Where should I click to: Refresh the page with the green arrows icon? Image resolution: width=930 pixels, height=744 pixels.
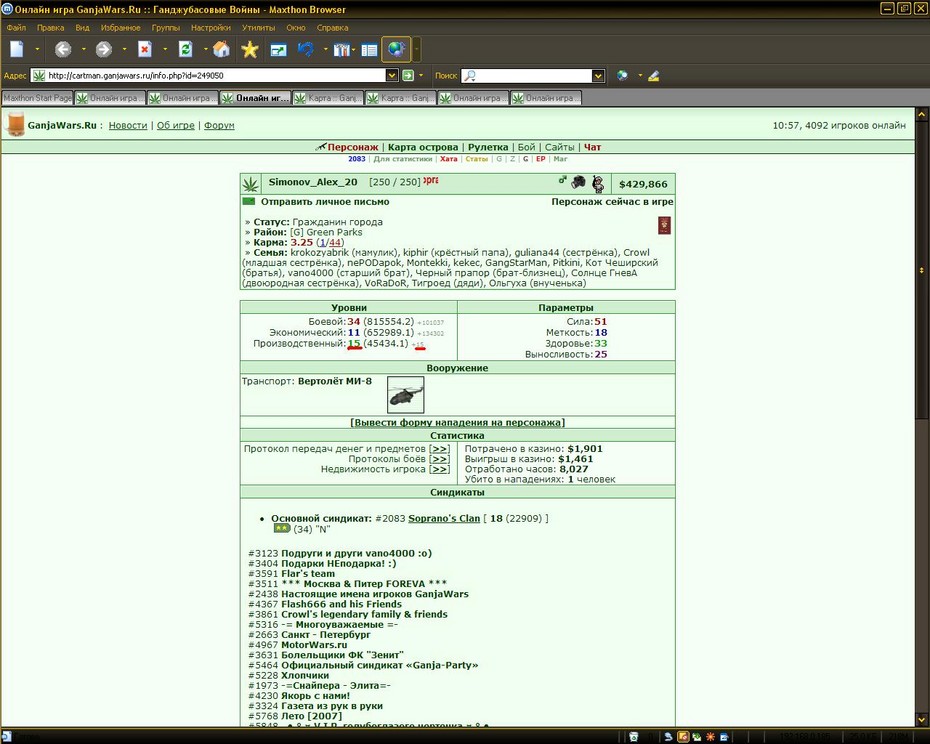click(x=186, y=50)
